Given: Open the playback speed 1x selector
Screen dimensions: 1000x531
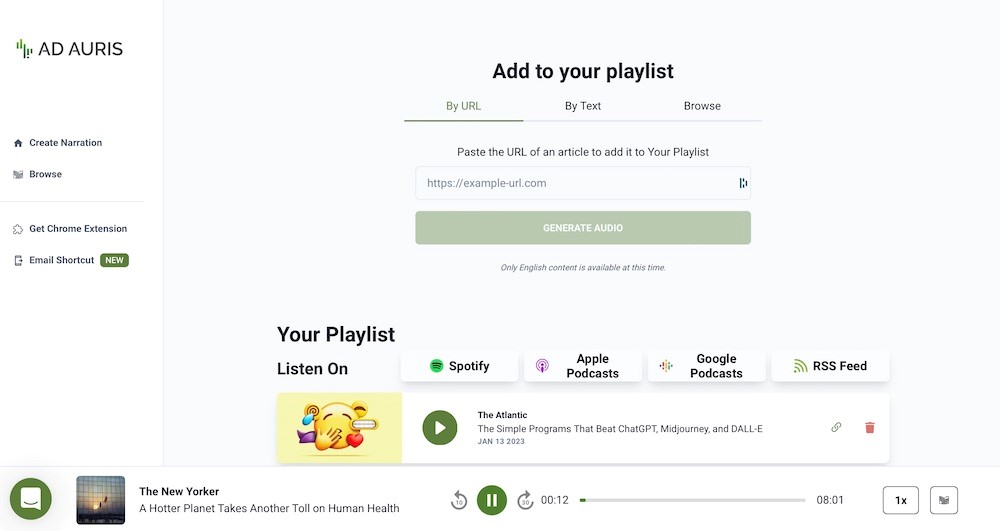Looking at the screenshot, I should pos(900,500).
